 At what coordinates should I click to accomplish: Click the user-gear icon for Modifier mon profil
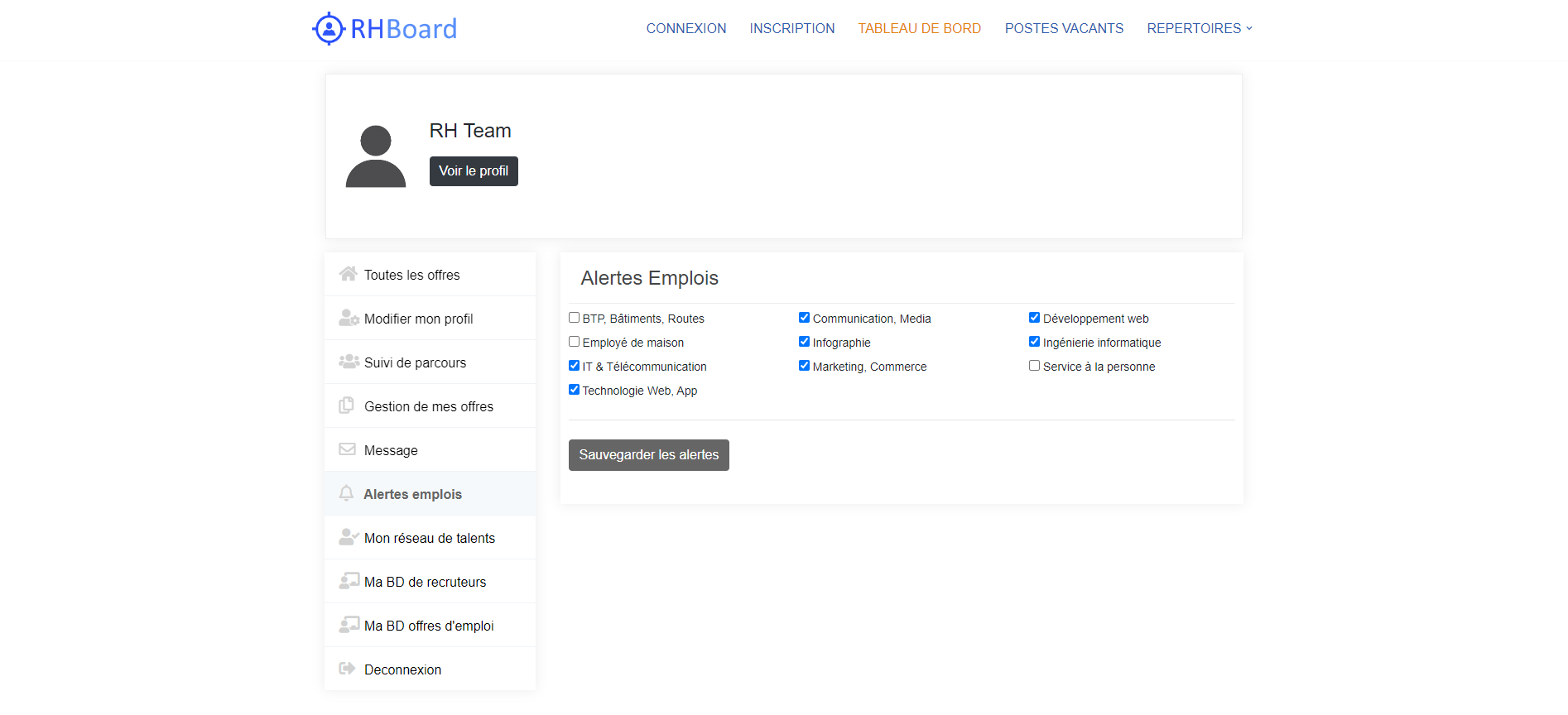[x=348, y=318]
